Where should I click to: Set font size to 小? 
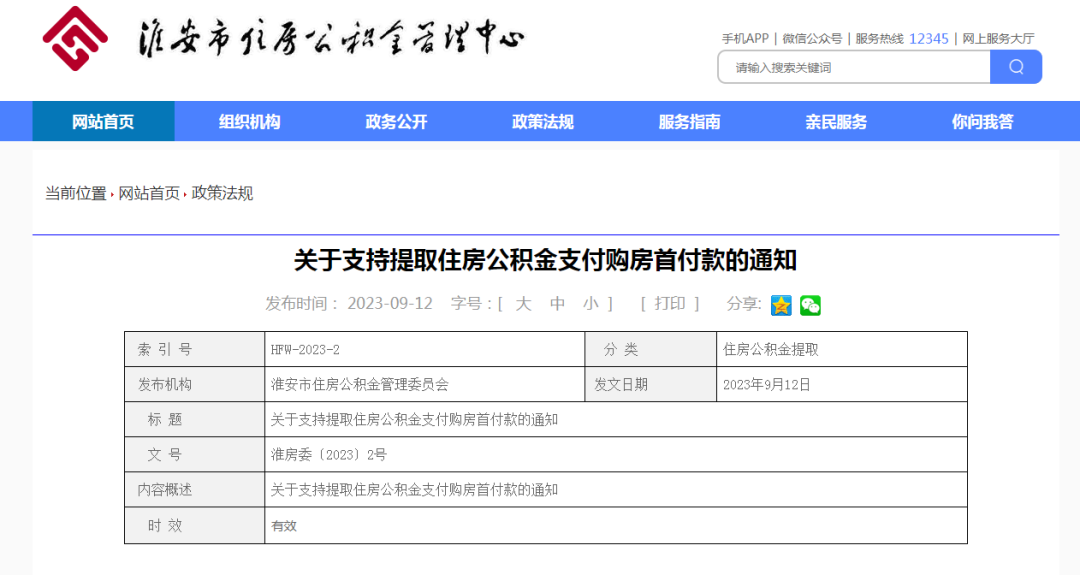click(x=592, y=304)
